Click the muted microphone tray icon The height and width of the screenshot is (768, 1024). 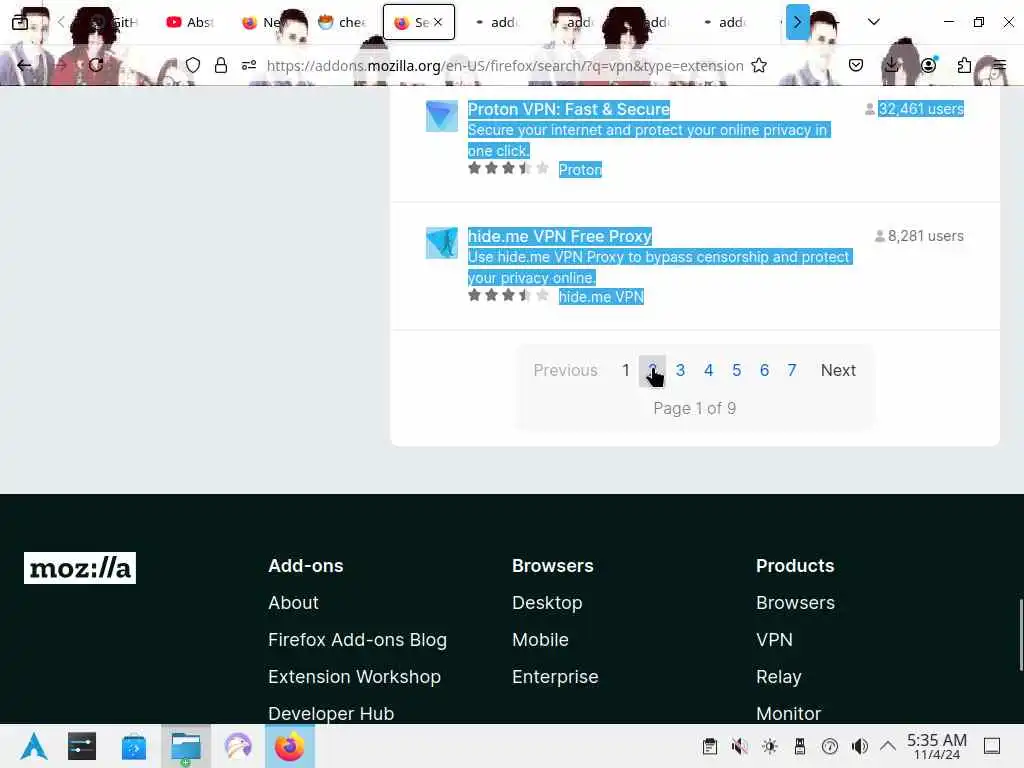coord(739,746)
